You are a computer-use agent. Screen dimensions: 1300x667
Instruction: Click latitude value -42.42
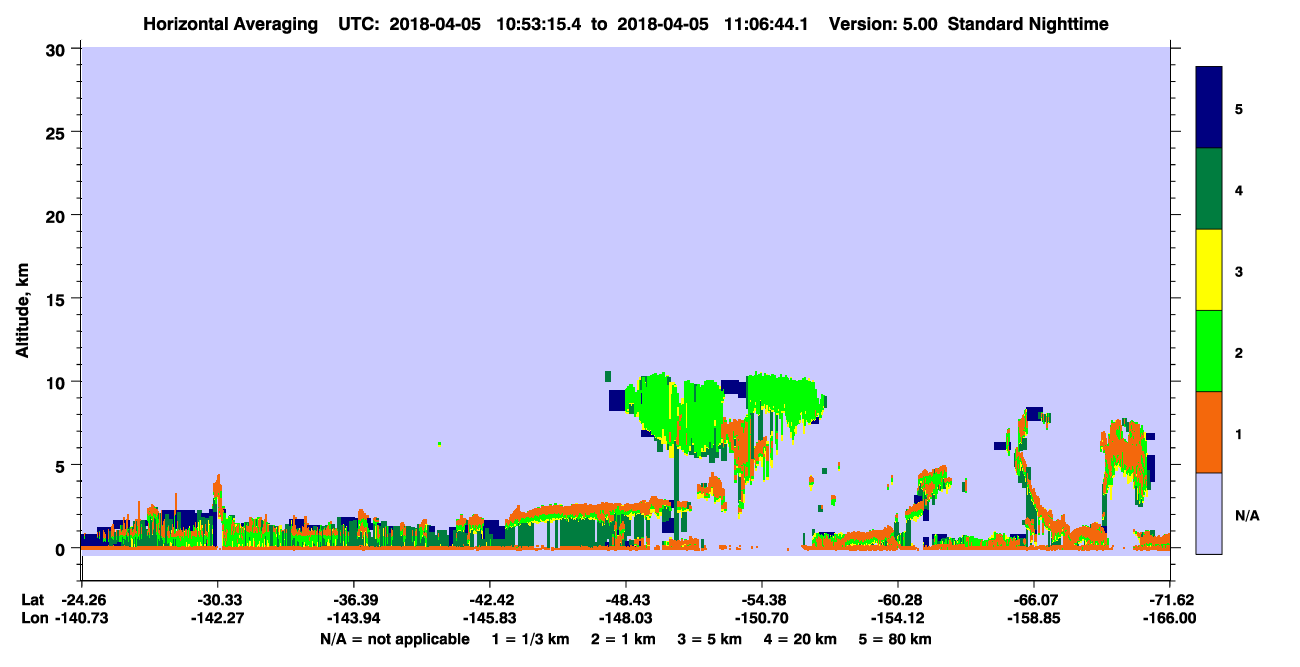489,600
